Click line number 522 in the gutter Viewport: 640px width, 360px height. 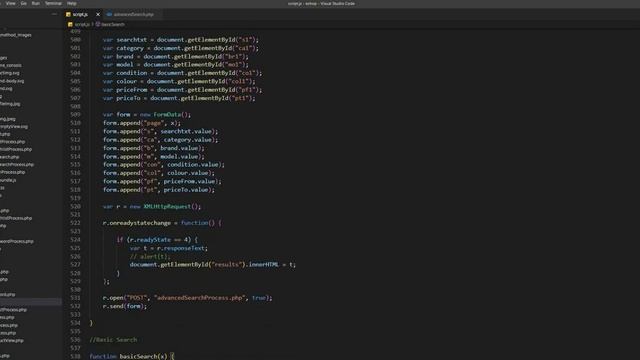click(76, 223)
